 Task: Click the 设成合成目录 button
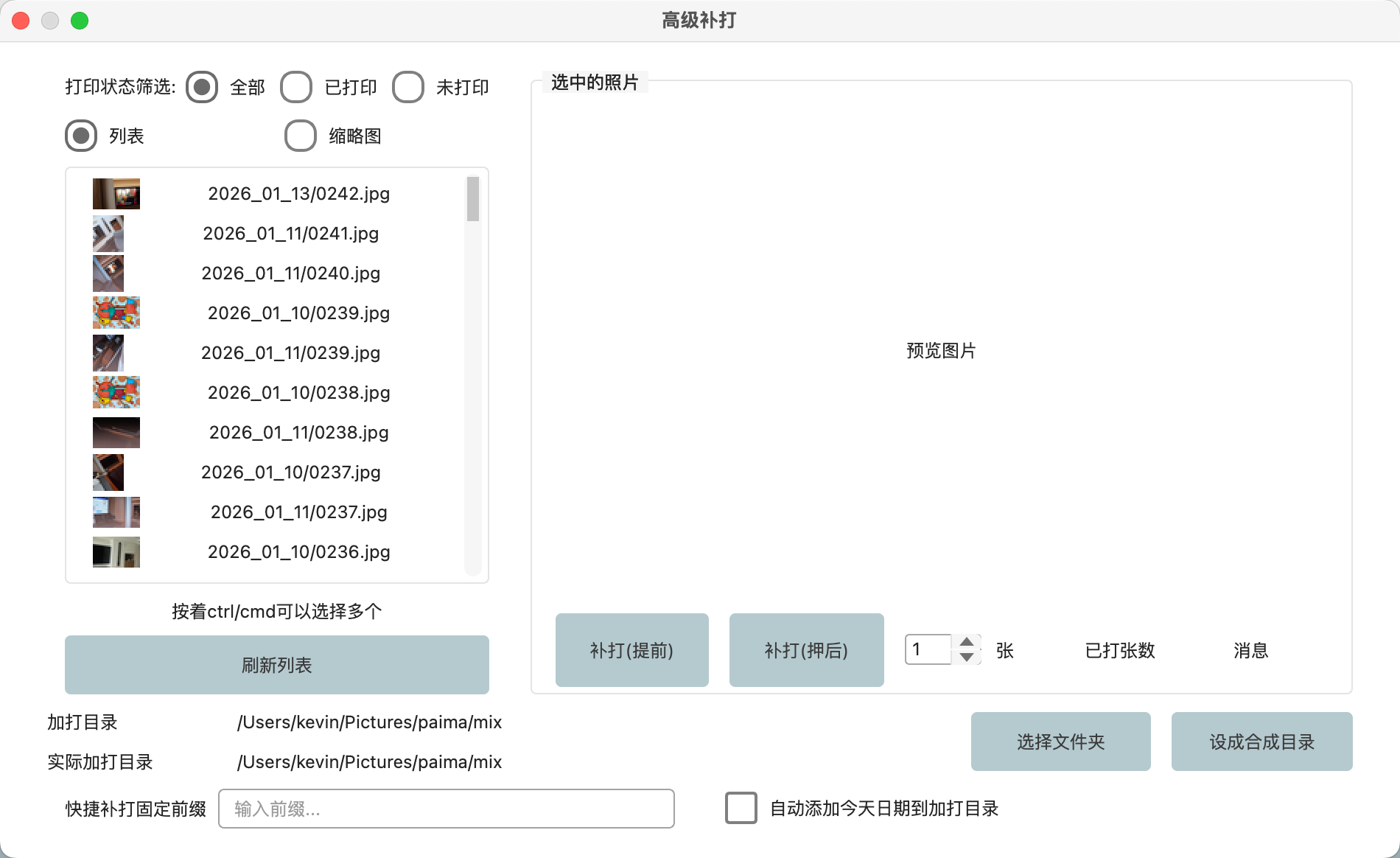click(x=1261, y=742)
